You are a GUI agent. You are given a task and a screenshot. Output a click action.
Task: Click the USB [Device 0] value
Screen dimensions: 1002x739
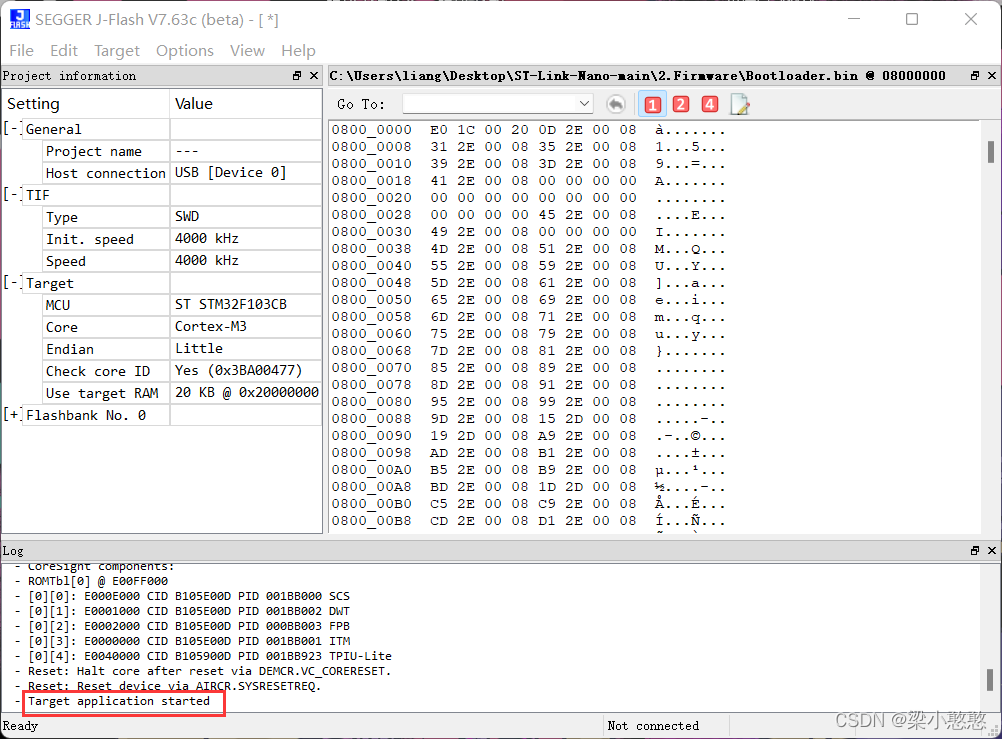pos(230,173)
